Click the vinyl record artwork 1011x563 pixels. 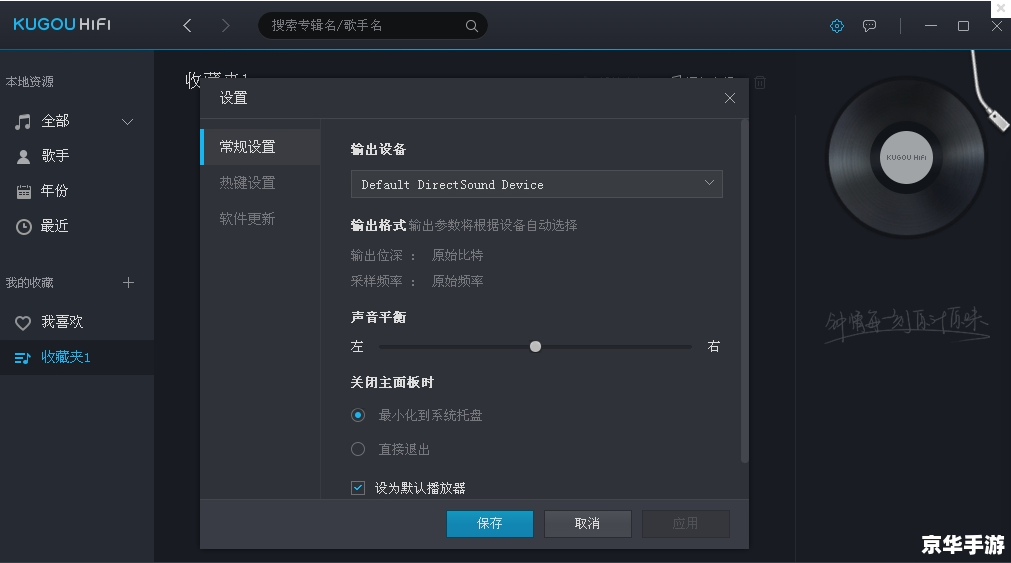pos(906,157)
